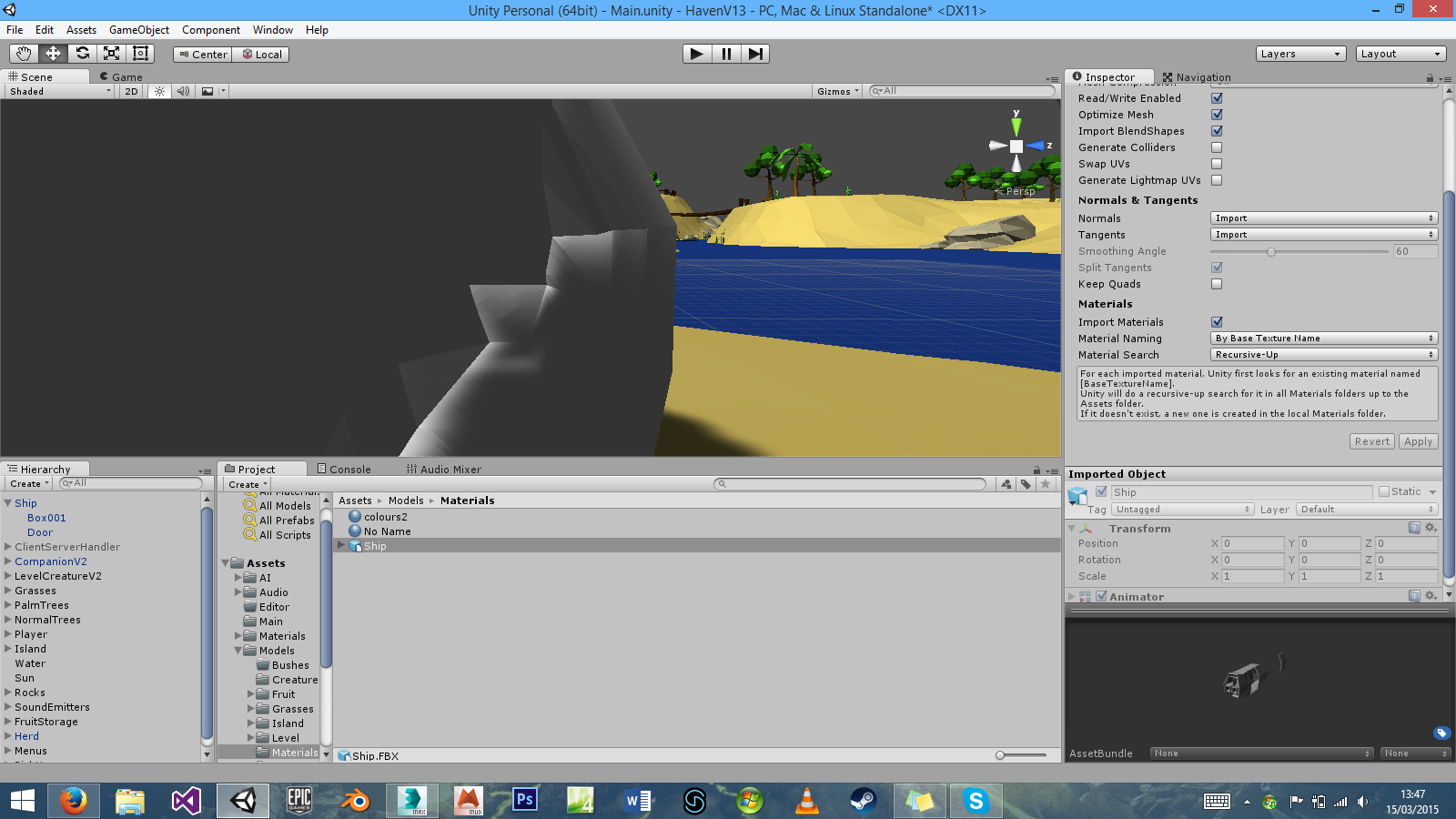Click the Play button
This screenshot has width=1456, height=819.
coord(697,54)
